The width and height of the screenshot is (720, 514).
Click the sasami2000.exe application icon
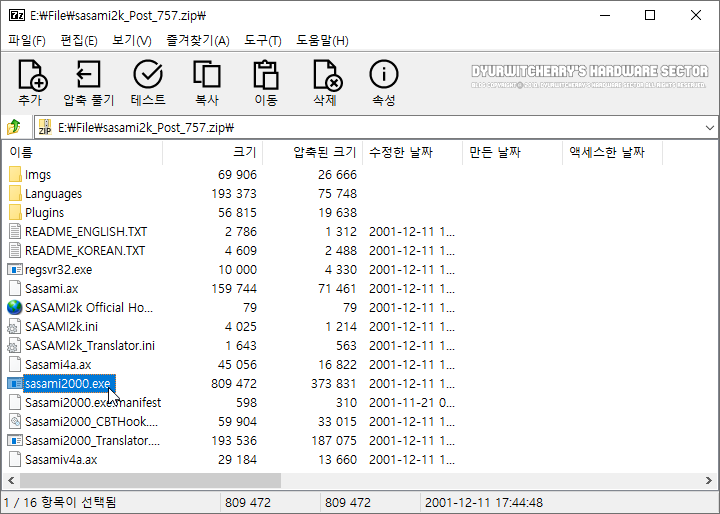click(15, 384)
